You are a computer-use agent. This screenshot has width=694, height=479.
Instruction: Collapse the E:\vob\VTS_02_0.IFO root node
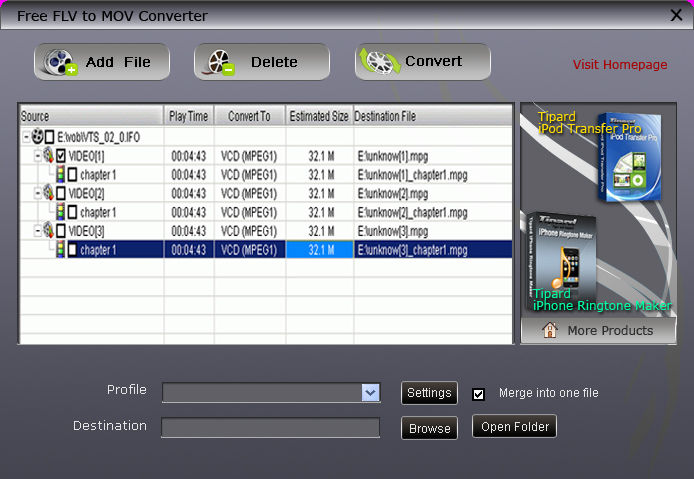point(26,137)
